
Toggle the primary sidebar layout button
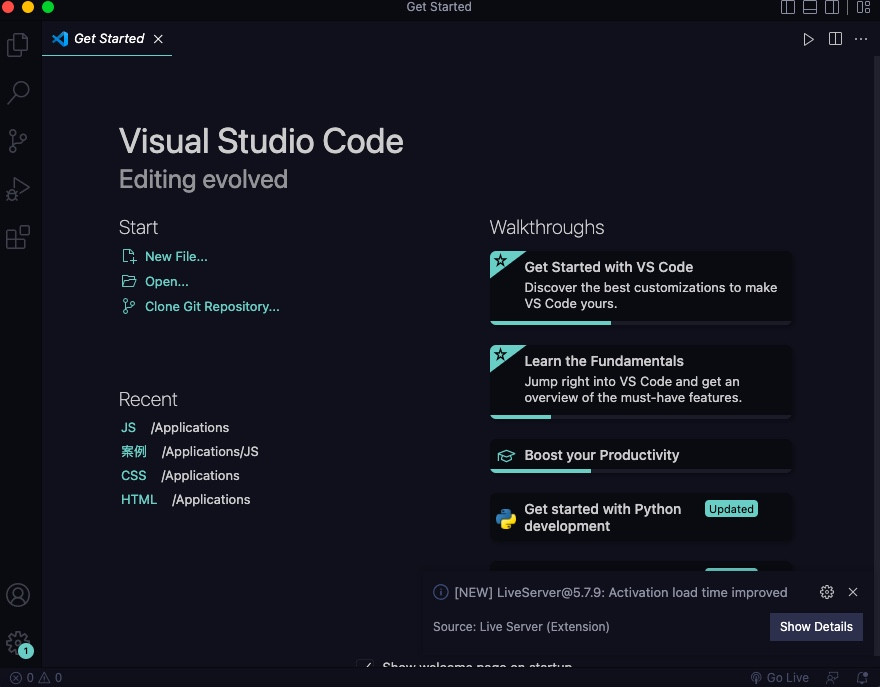(788, 7)
